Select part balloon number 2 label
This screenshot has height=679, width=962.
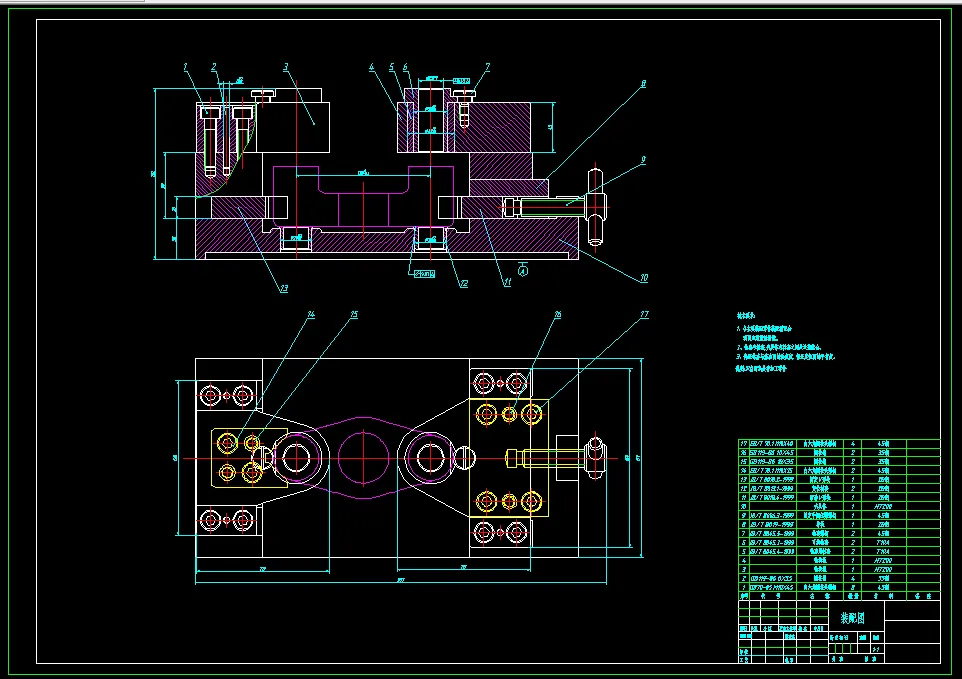[x=214, y=67]
